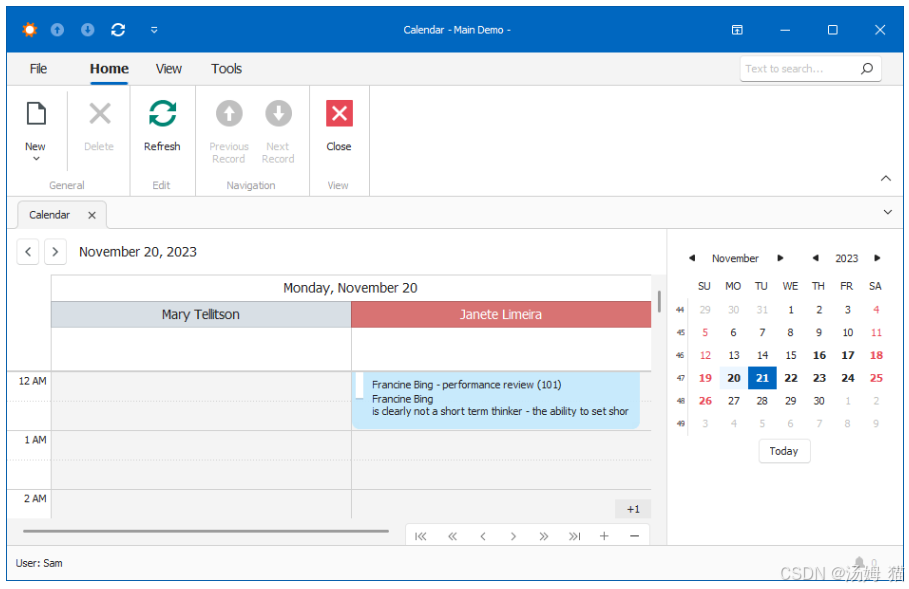Viewport: 909px width, 589px height.
Task: Increase visible resources with plus button
Action: [604, 536]
